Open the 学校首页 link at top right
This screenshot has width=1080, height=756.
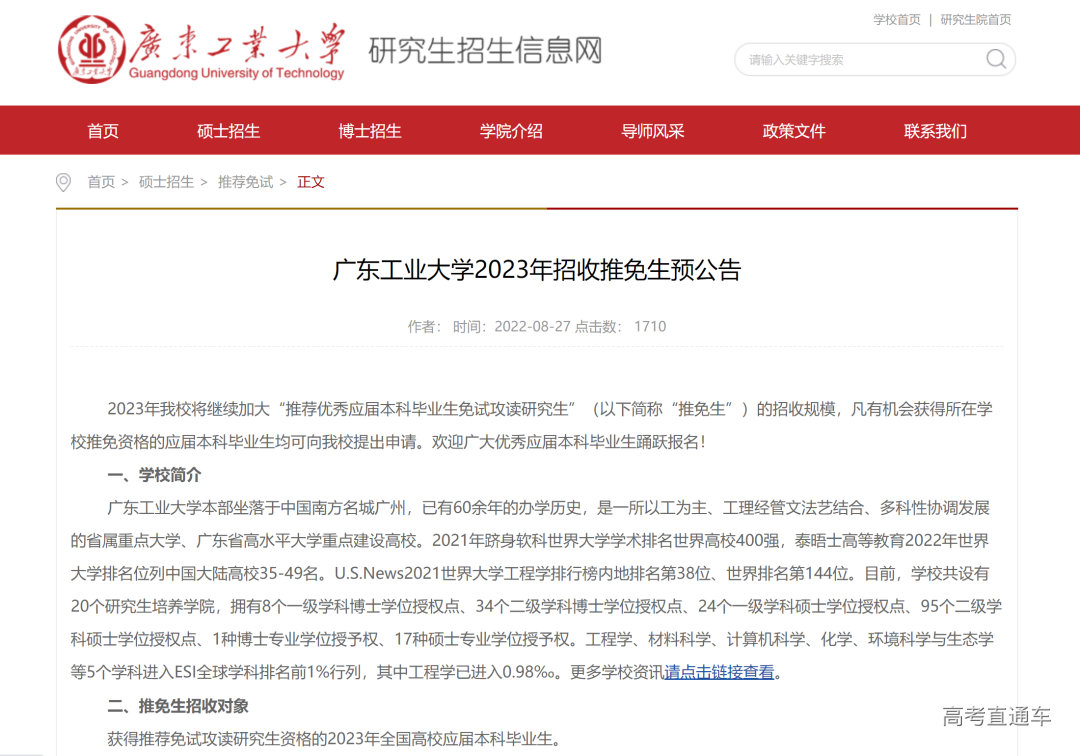[x=897, y=19]
